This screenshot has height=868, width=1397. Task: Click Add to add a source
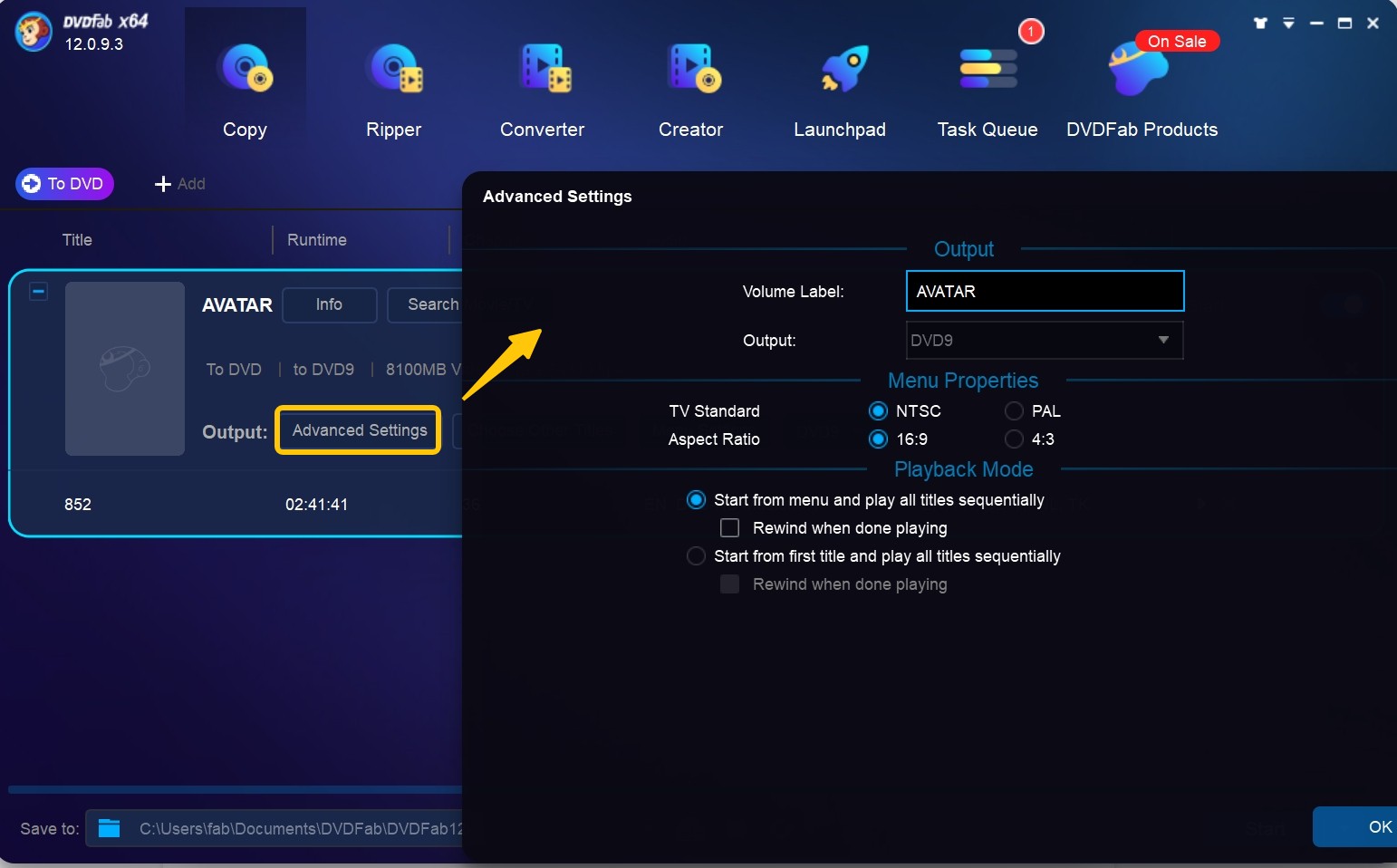click(x=180, y=184)
